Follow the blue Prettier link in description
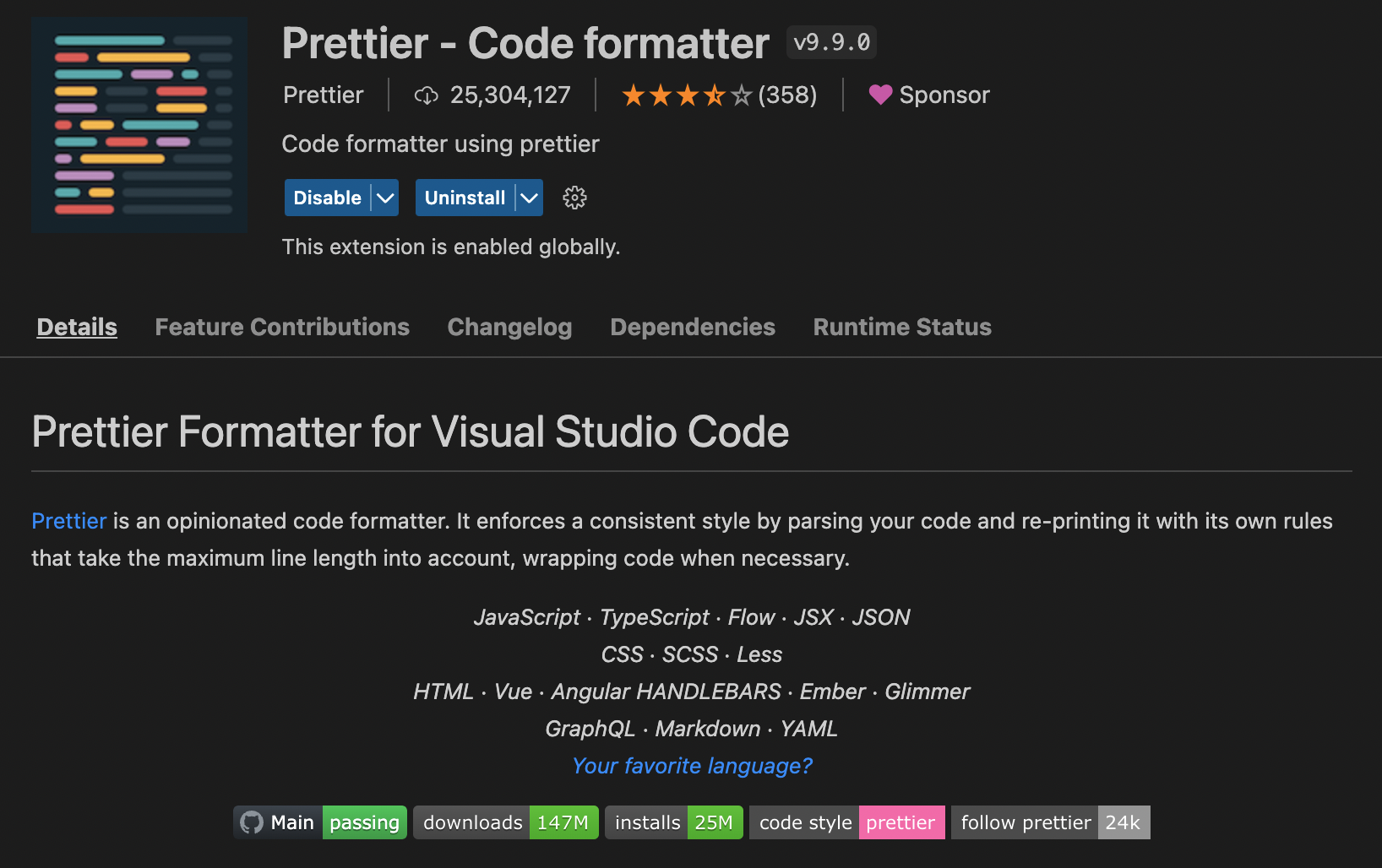 (x=69, y=521)
